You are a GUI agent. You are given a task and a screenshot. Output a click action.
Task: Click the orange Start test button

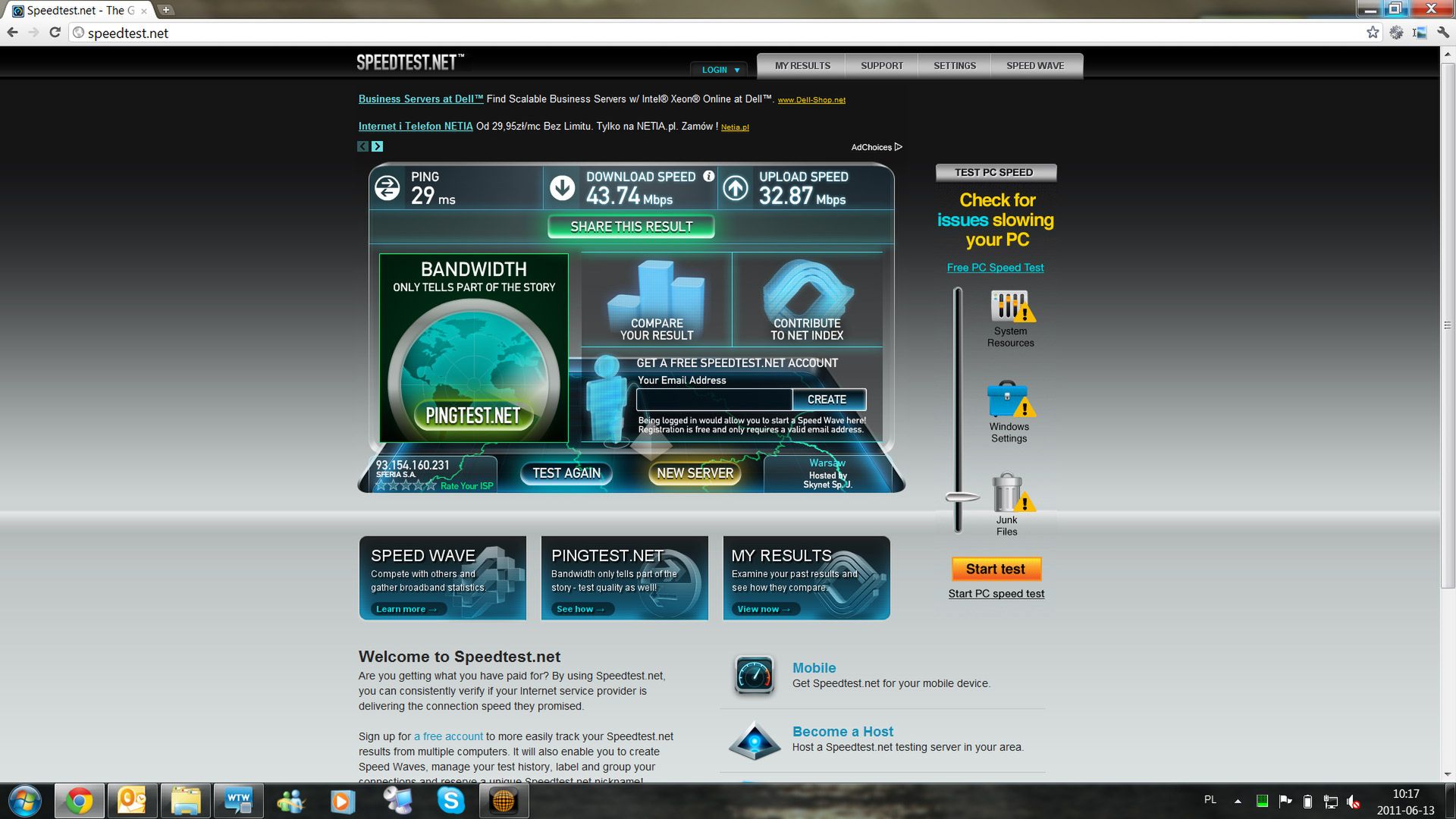click(x=996, y=569)
